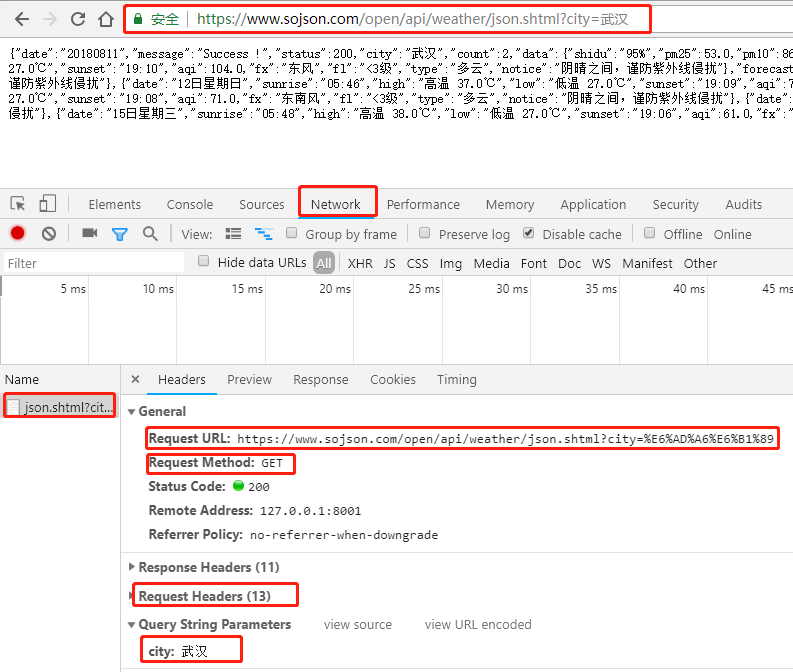
Task: Stop recording network log red button
Action: click(18, 233)
